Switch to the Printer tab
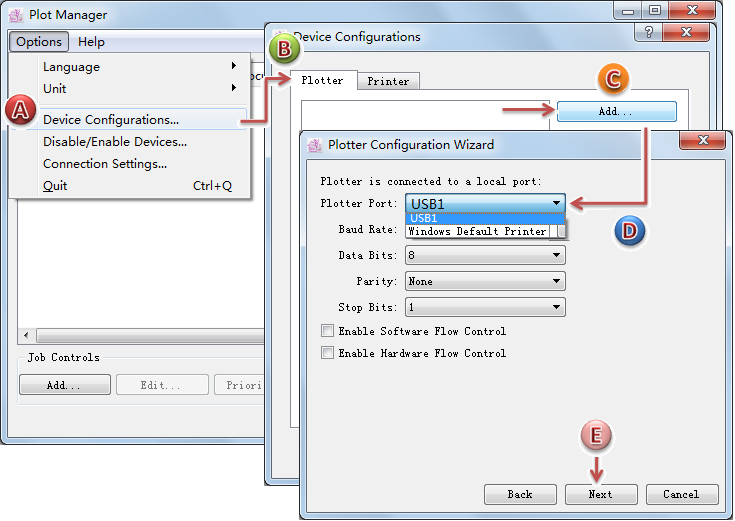 (x=387, y=81)
